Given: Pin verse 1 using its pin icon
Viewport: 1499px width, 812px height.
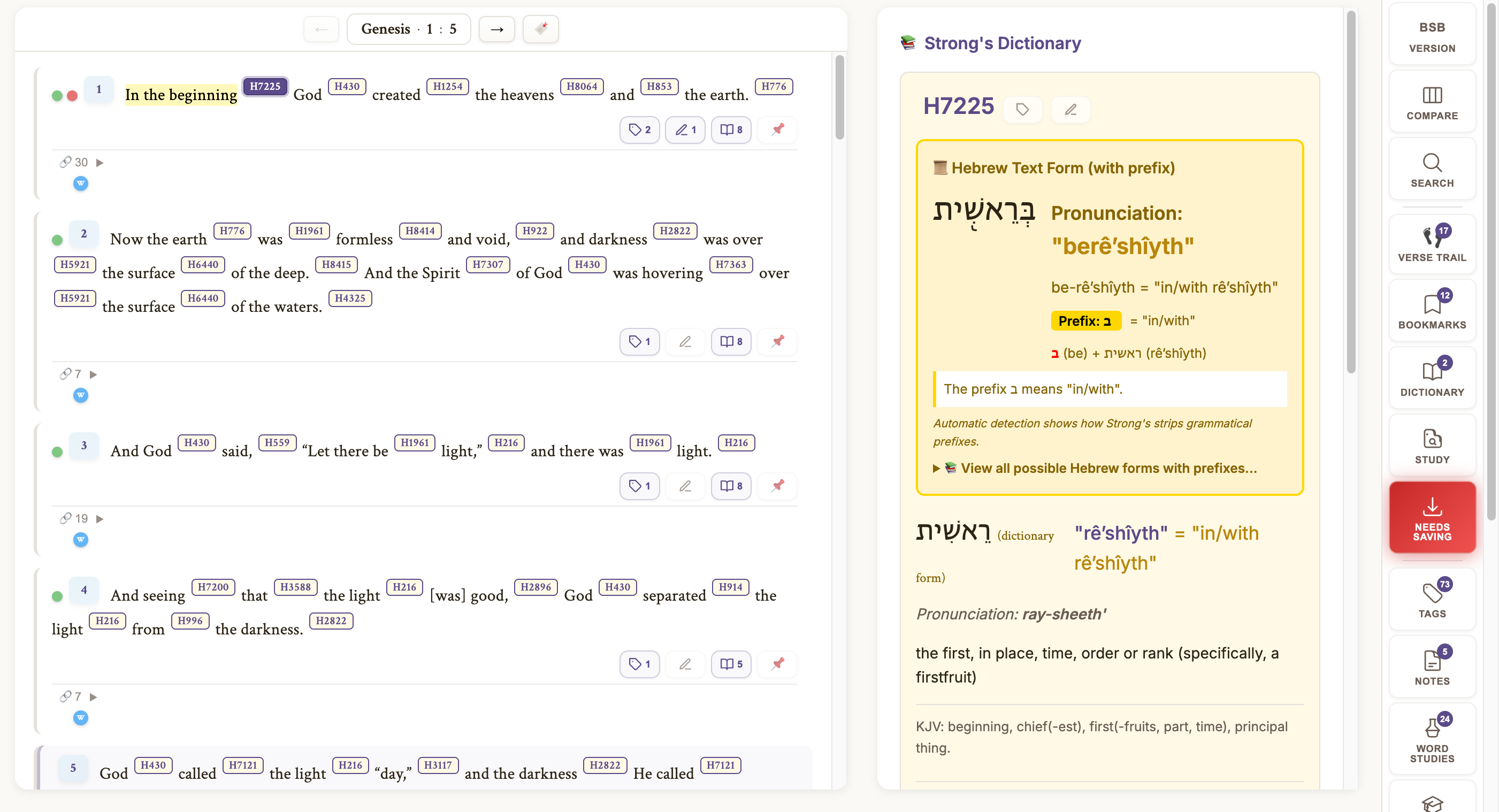Looking at the screenshot, I should pyautogui.click(x=777, y=129).
